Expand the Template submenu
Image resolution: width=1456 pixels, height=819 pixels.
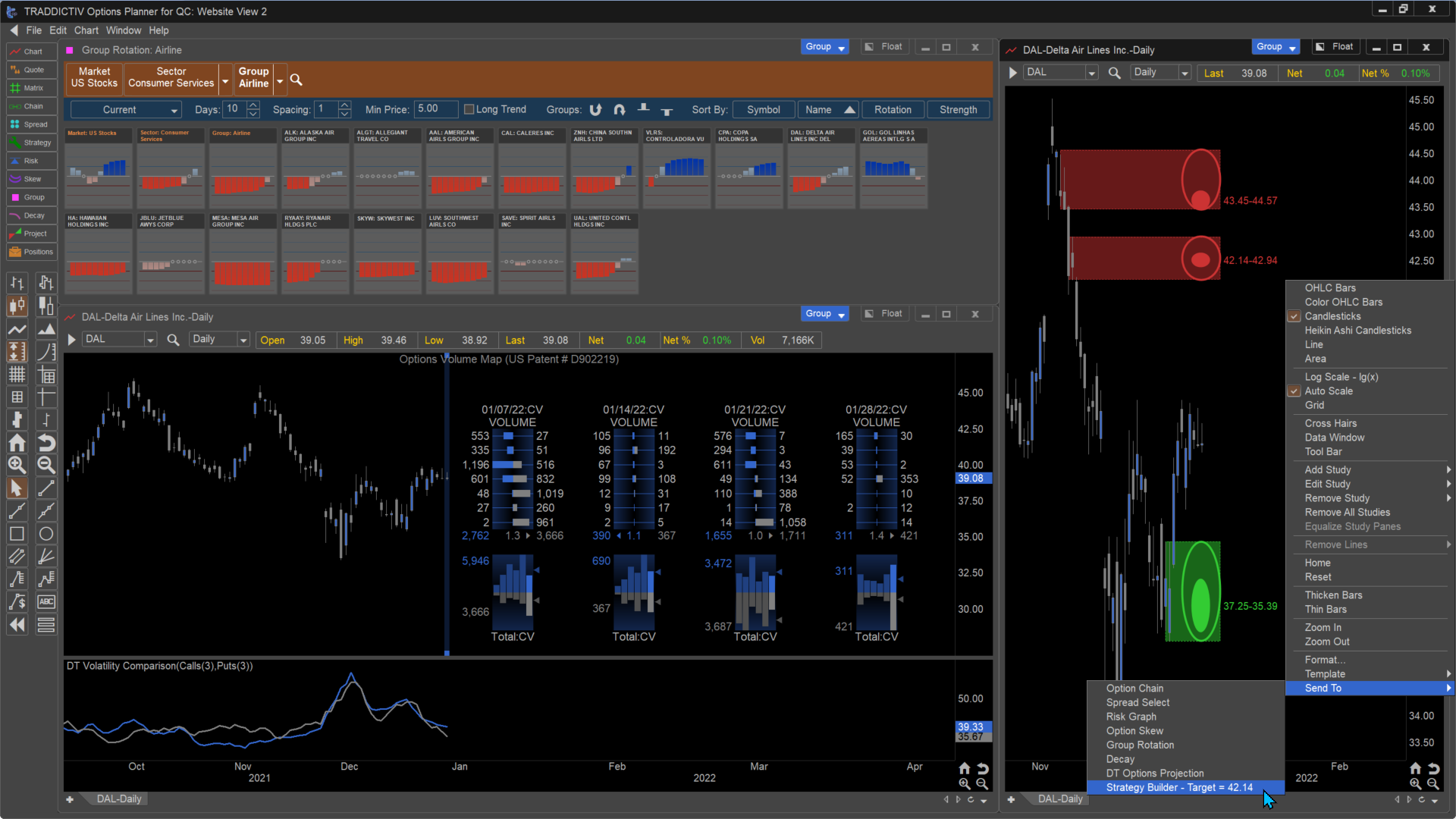pos(1369,674)
